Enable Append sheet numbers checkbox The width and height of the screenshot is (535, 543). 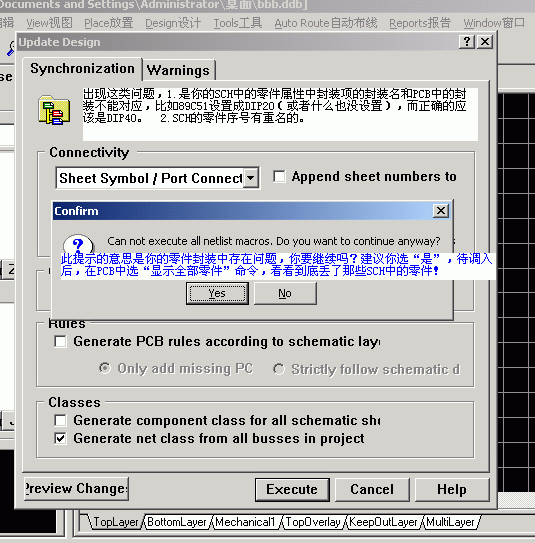pyautogui.click(x=279, y=177)
